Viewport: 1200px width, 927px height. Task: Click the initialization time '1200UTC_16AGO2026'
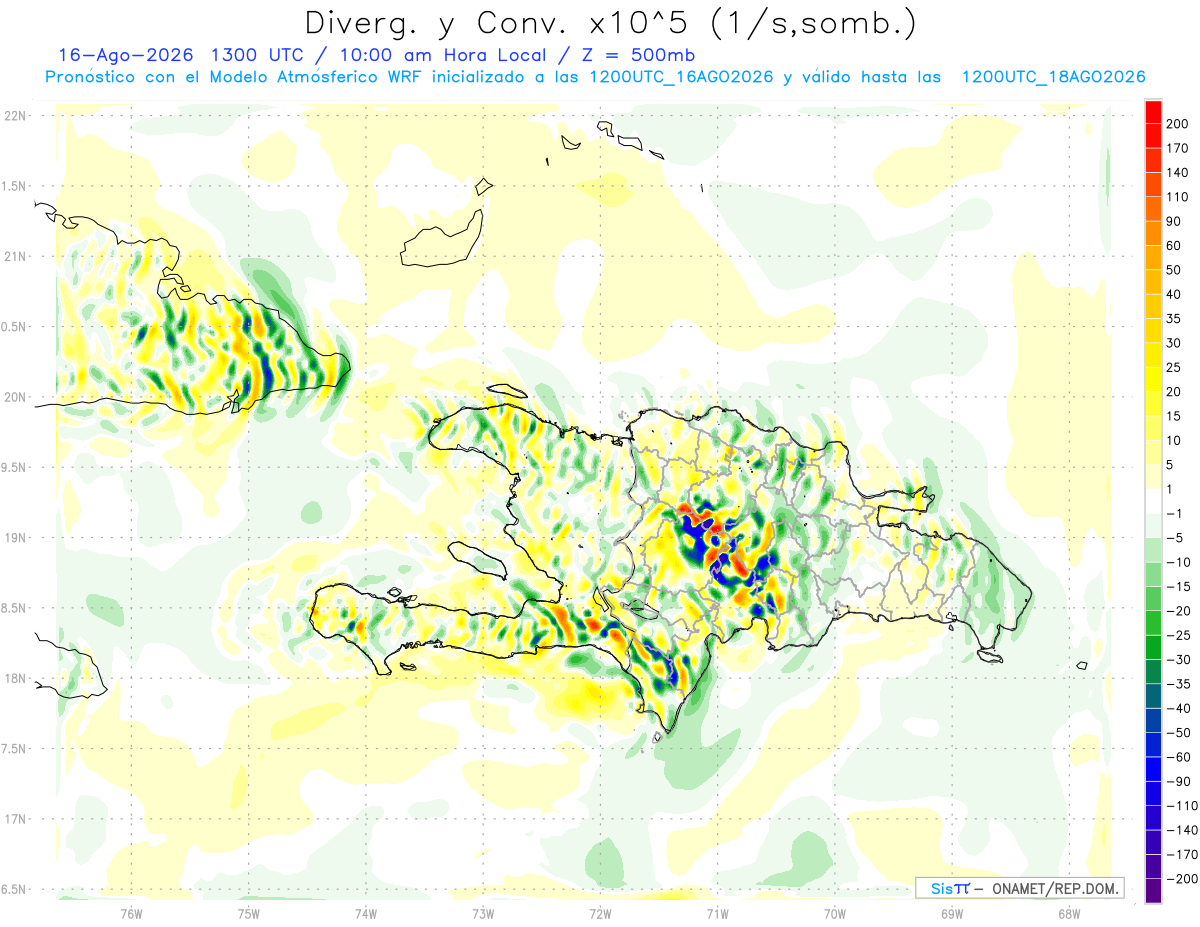[681, 77]
